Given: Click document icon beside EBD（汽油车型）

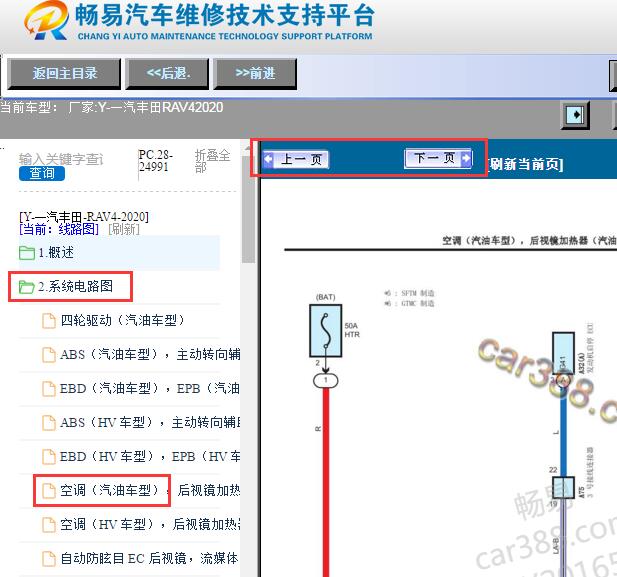Looking at the screenshot, I should pos(49,389).
